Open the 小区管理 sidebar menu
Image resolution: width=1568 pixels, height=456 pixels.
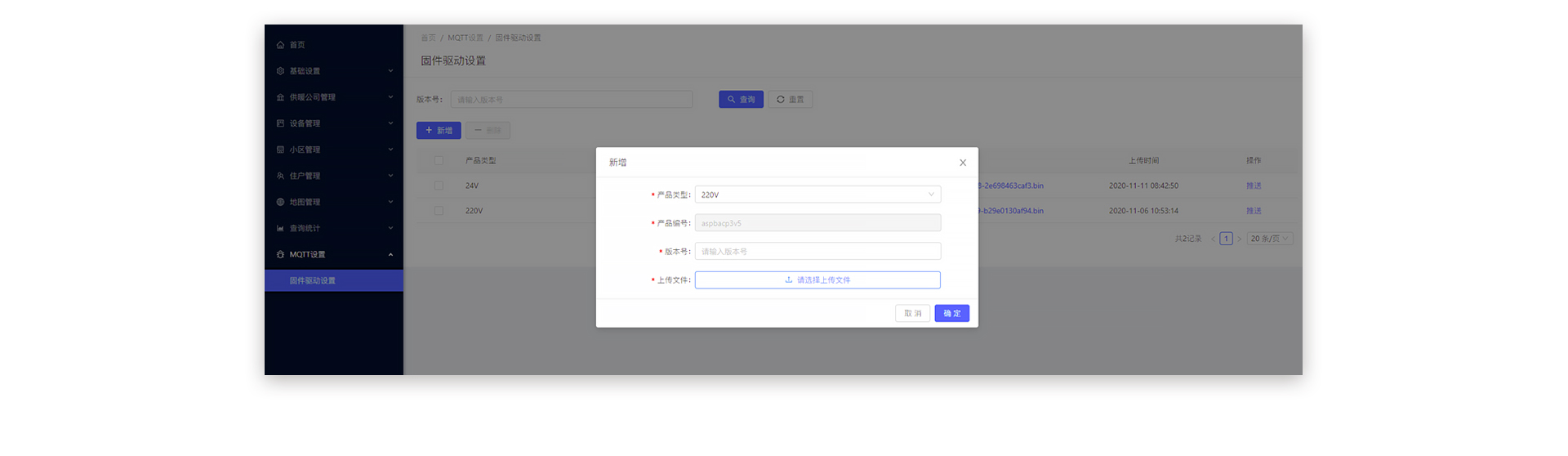click(x=334, y=150)
